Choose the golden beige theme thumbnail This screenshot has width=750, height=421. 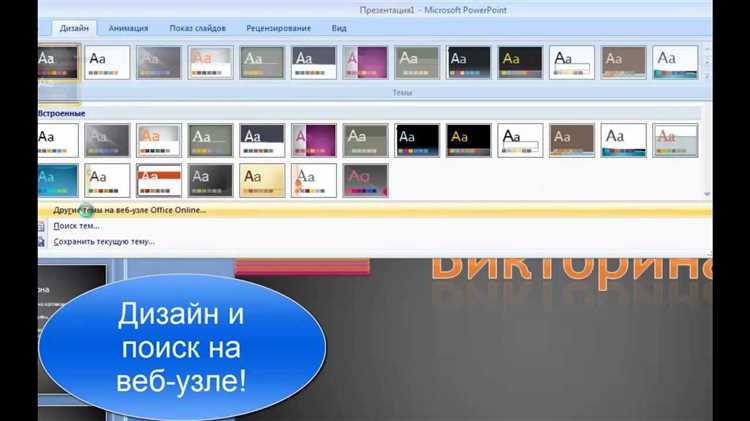262,180
